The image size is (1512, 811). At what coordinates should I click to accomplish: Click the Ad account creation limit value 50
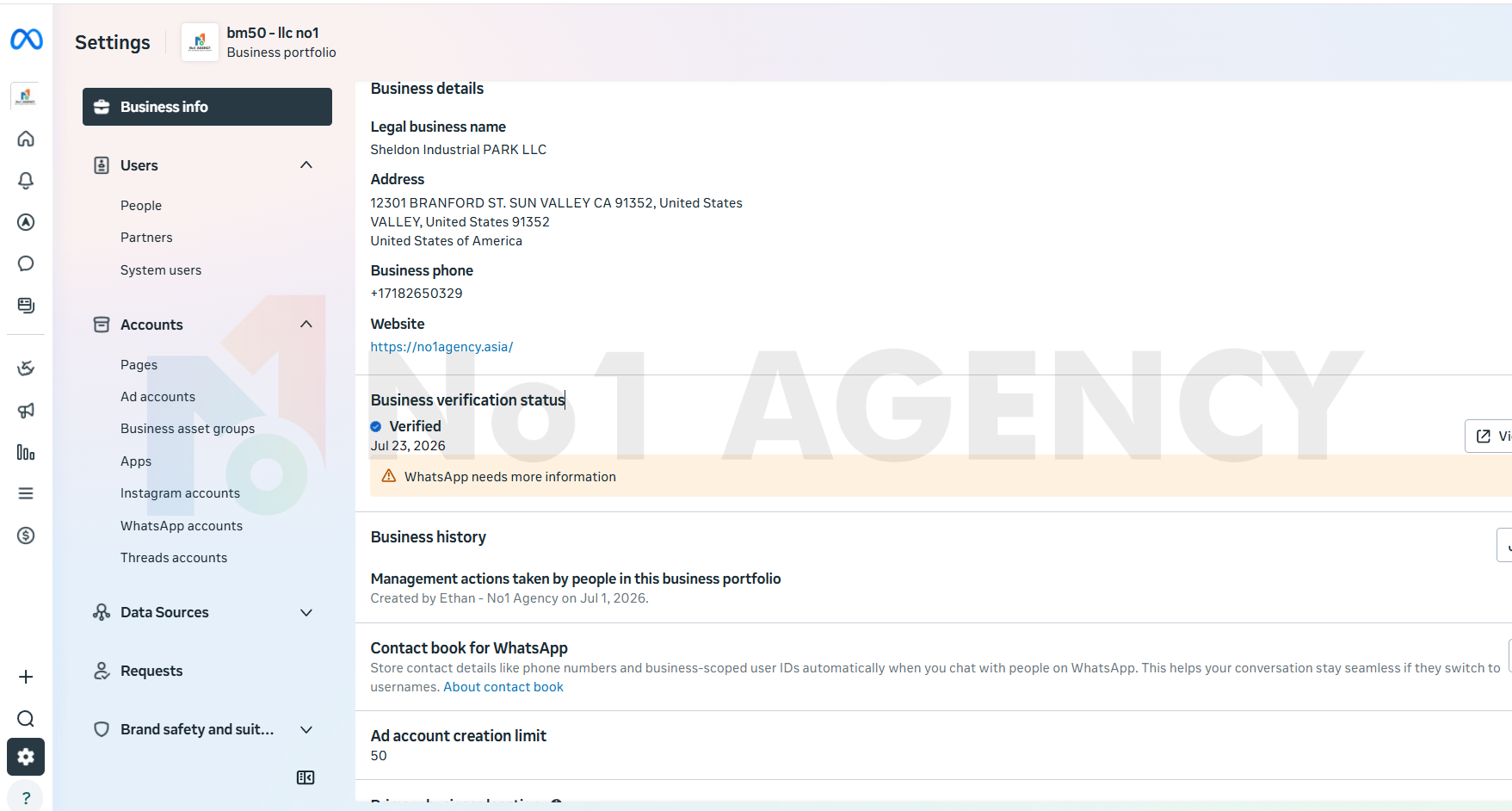(x=379, y=756)
